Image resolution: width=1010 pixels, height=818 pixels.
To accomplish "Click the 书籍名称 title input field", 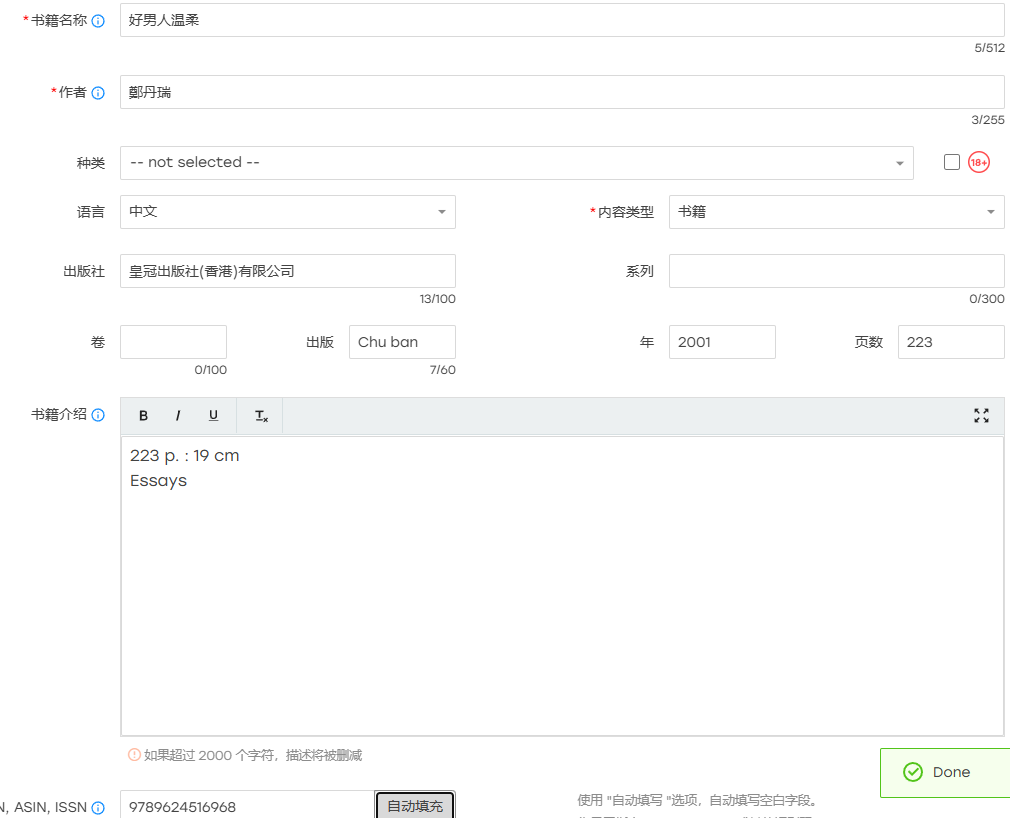I will tap(562, 20).
